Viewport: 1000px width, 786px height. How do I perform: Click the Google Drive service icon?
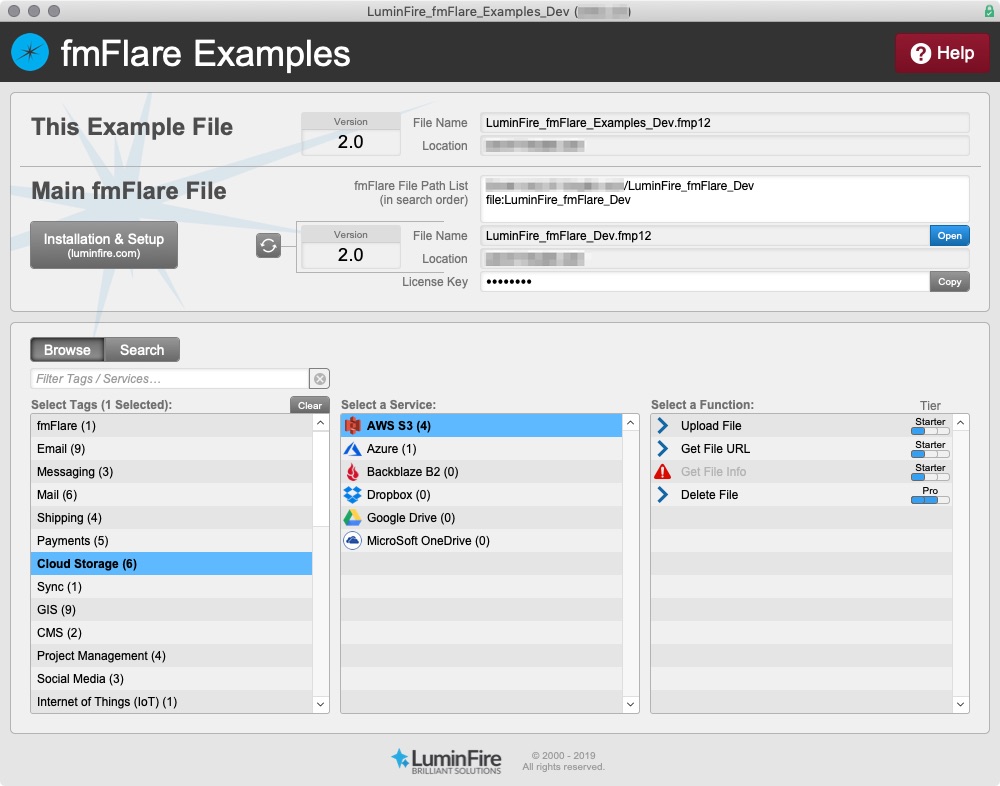click(x=353, y=517)
